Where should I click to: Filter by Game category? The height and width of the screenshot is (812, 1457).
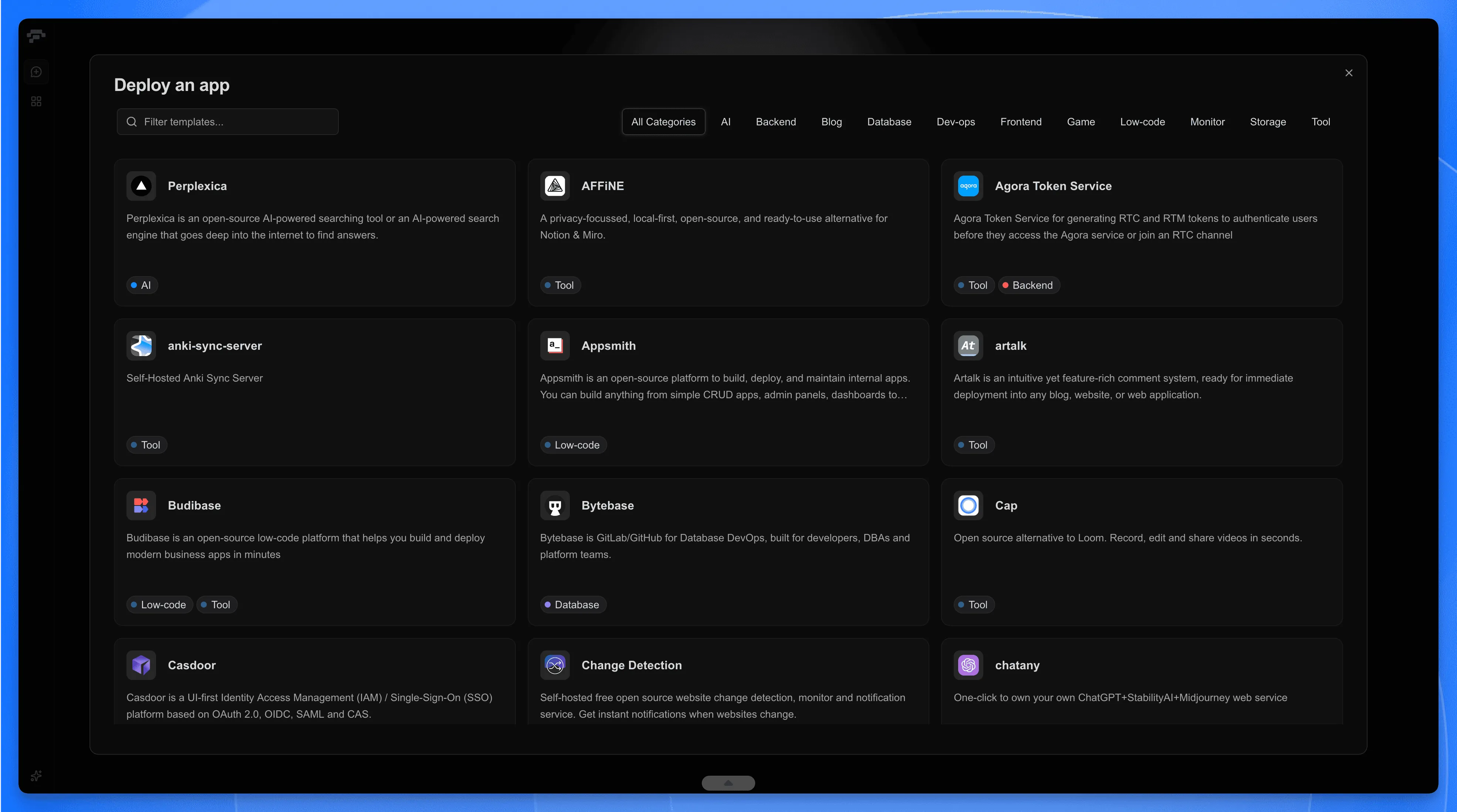[x=1080, y=122]
